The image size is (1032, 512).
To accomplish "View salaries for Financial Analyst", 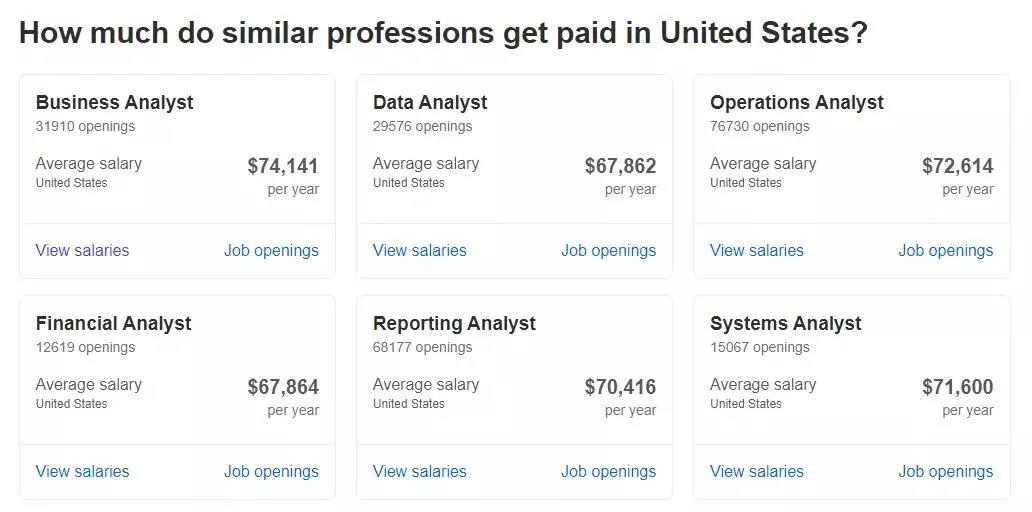I will pyautogui.click(x=82, y=472).
